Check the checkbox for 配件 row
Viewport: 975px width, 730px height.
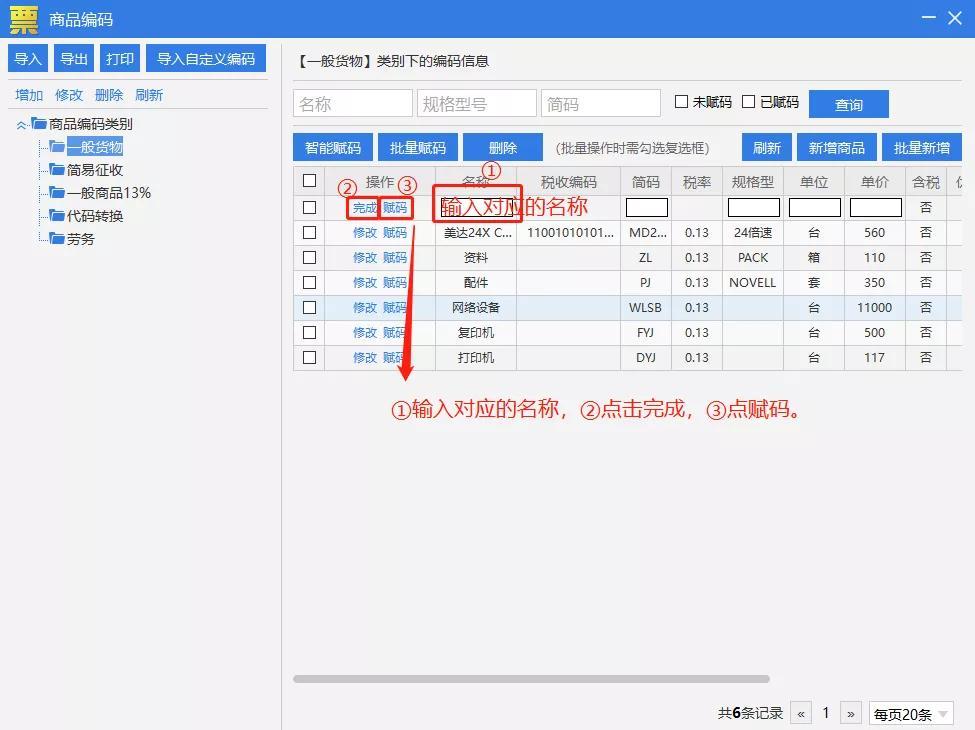309,282
